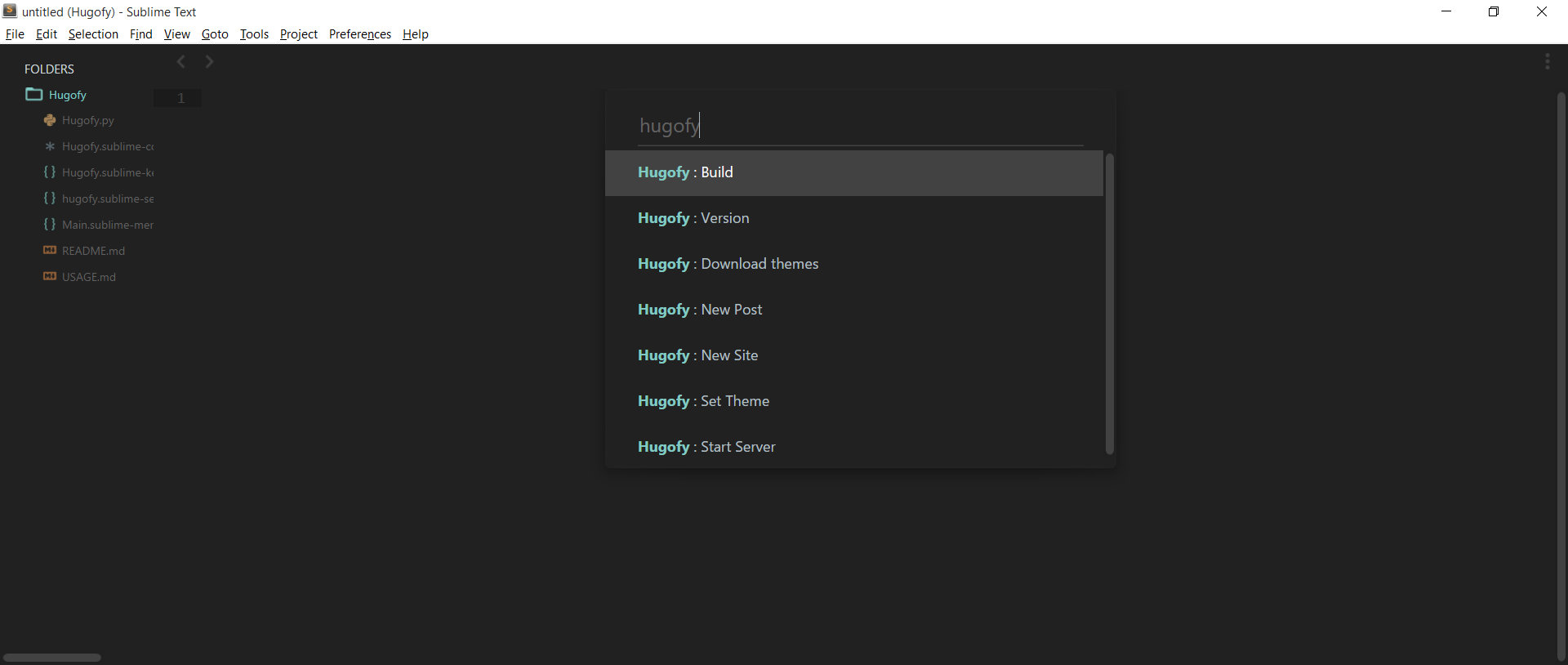Click the markdown icon beside README.md

tap(50, 250)
